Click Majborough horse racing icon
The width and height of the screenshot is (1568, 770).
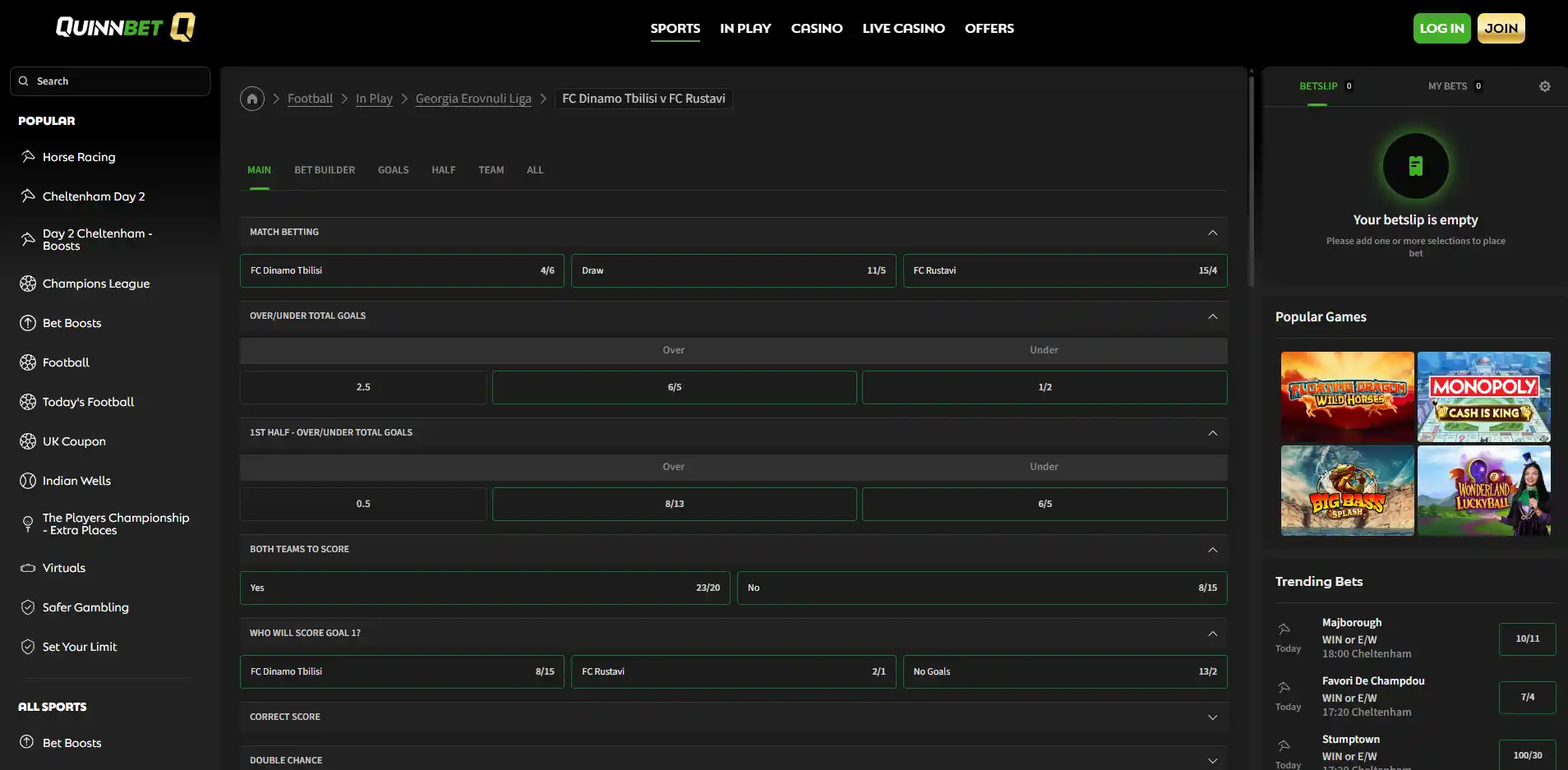tap(1284, 629)
